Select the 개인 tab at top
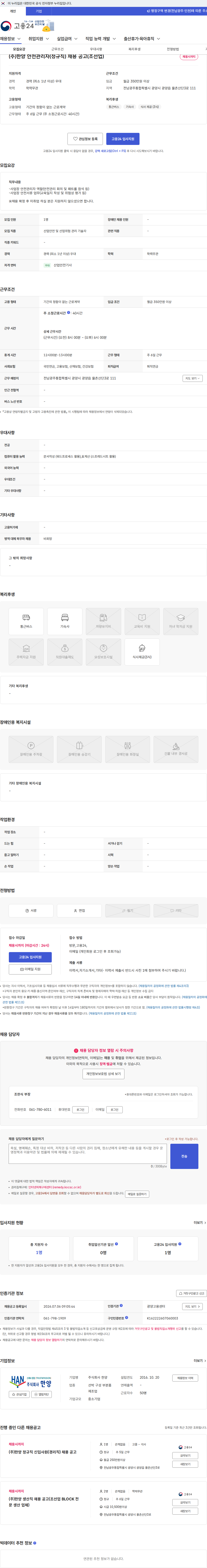 pyautogui.click(x=13, y=11)
